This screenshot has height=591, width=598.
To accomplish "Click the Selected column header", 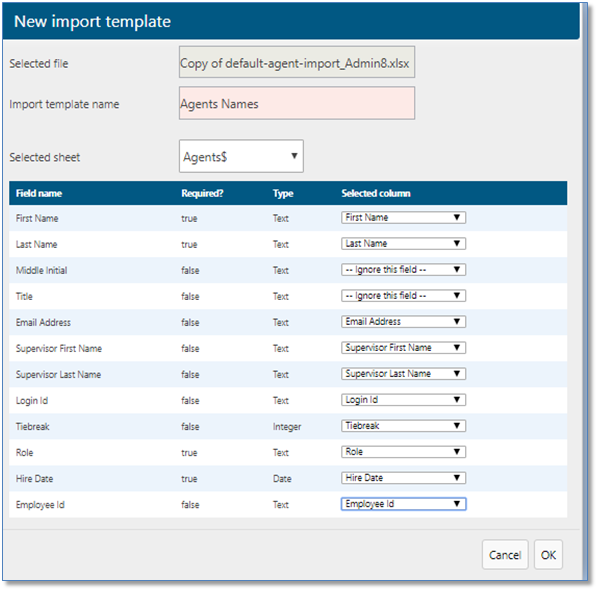I will [376, 194].
